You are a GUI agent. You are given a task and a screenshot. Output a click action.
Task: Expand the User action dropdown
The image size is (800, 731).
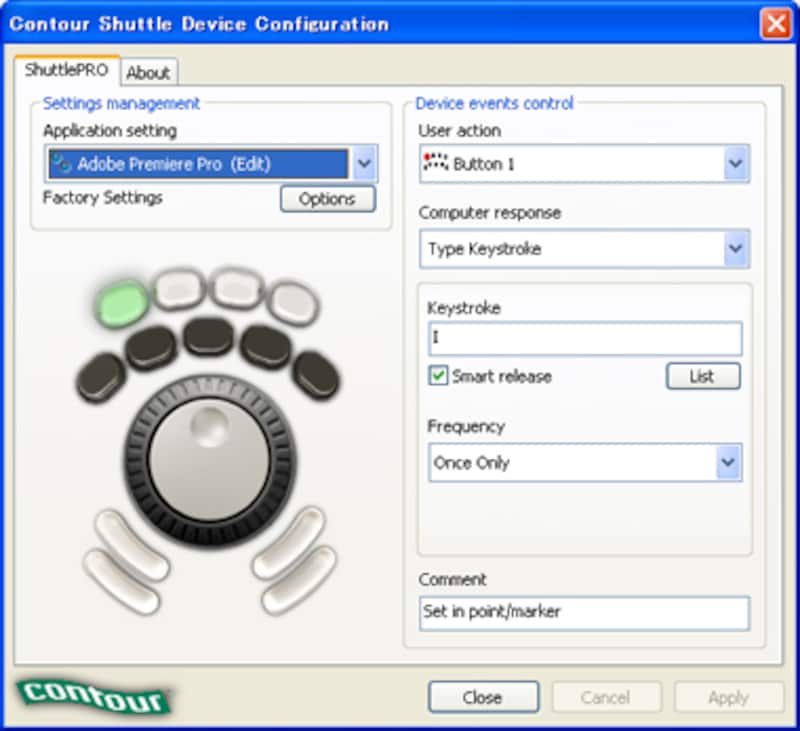(736, 164)
